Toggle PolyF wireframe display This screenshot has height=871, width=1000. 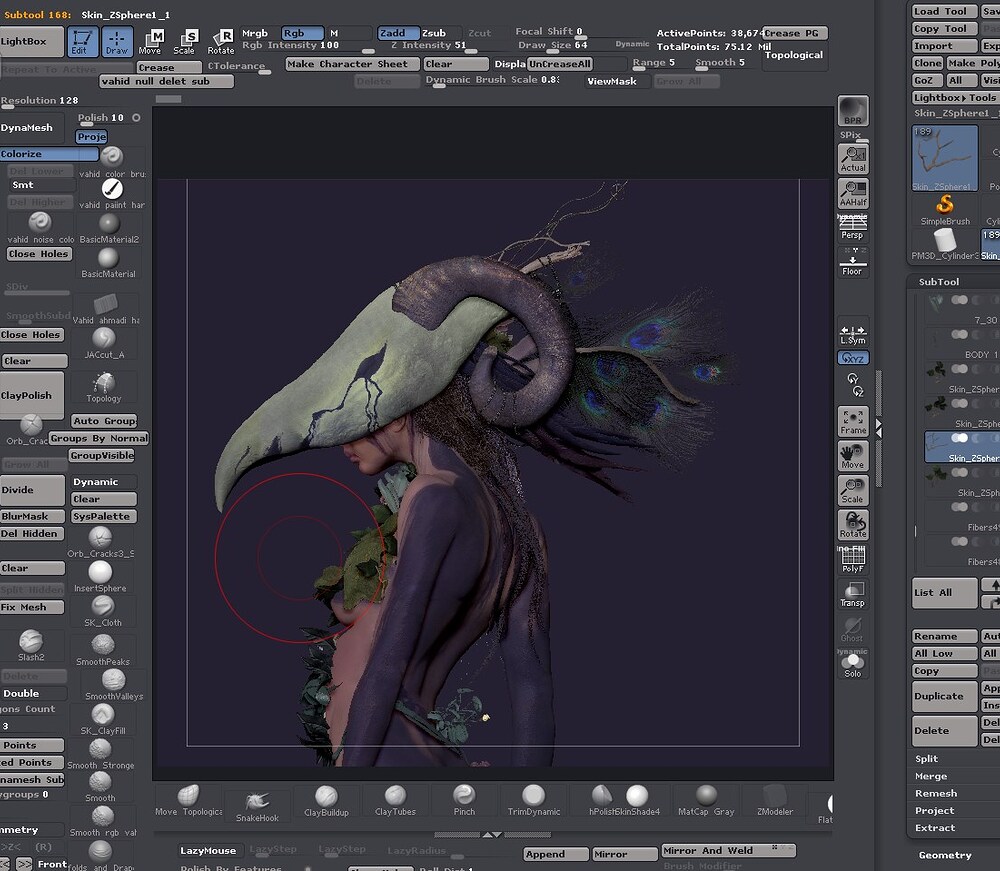tap(853, 559)
